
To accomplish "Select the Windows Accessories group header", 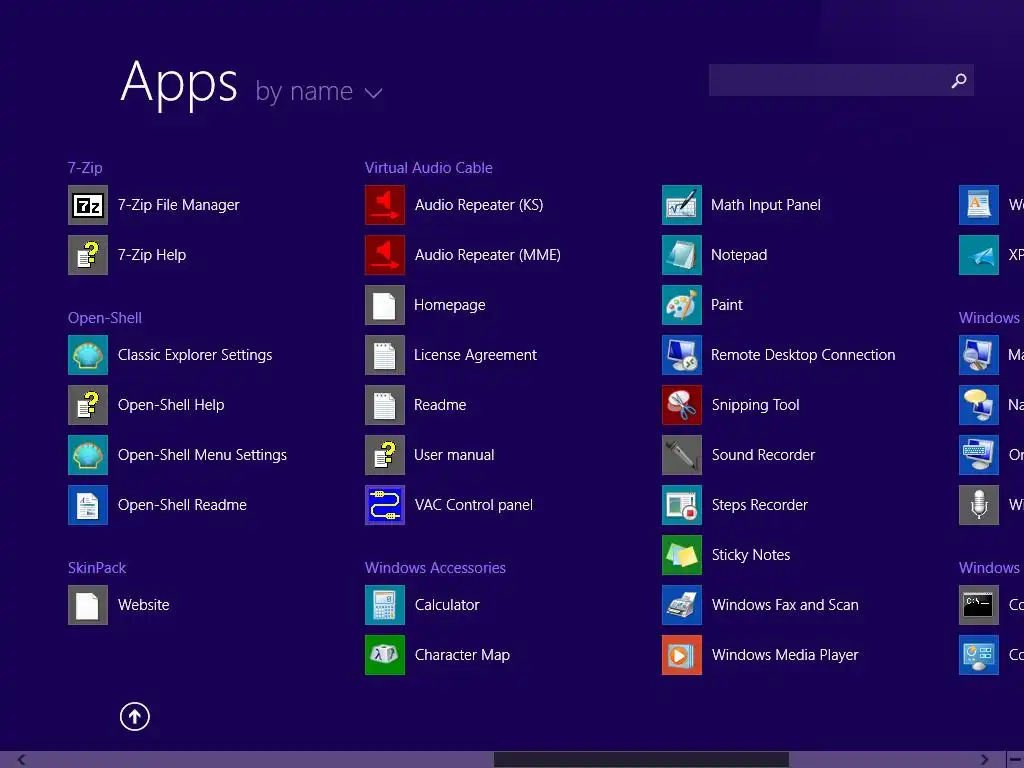I will [435, 568].
